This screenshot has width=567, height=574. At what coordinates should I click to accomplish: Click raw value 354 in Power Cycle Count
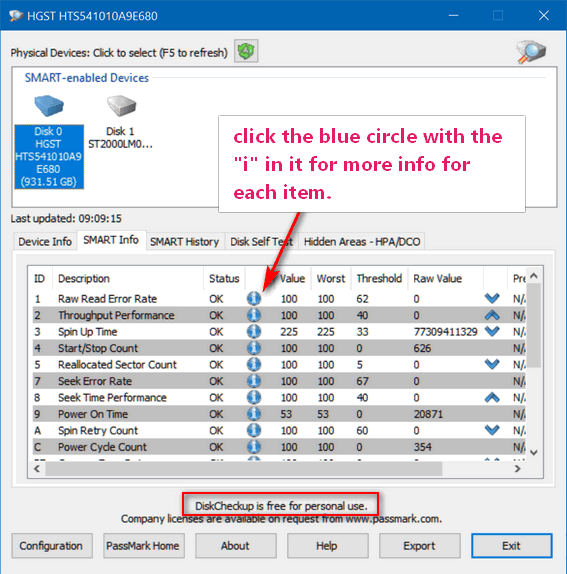(422, 447)
